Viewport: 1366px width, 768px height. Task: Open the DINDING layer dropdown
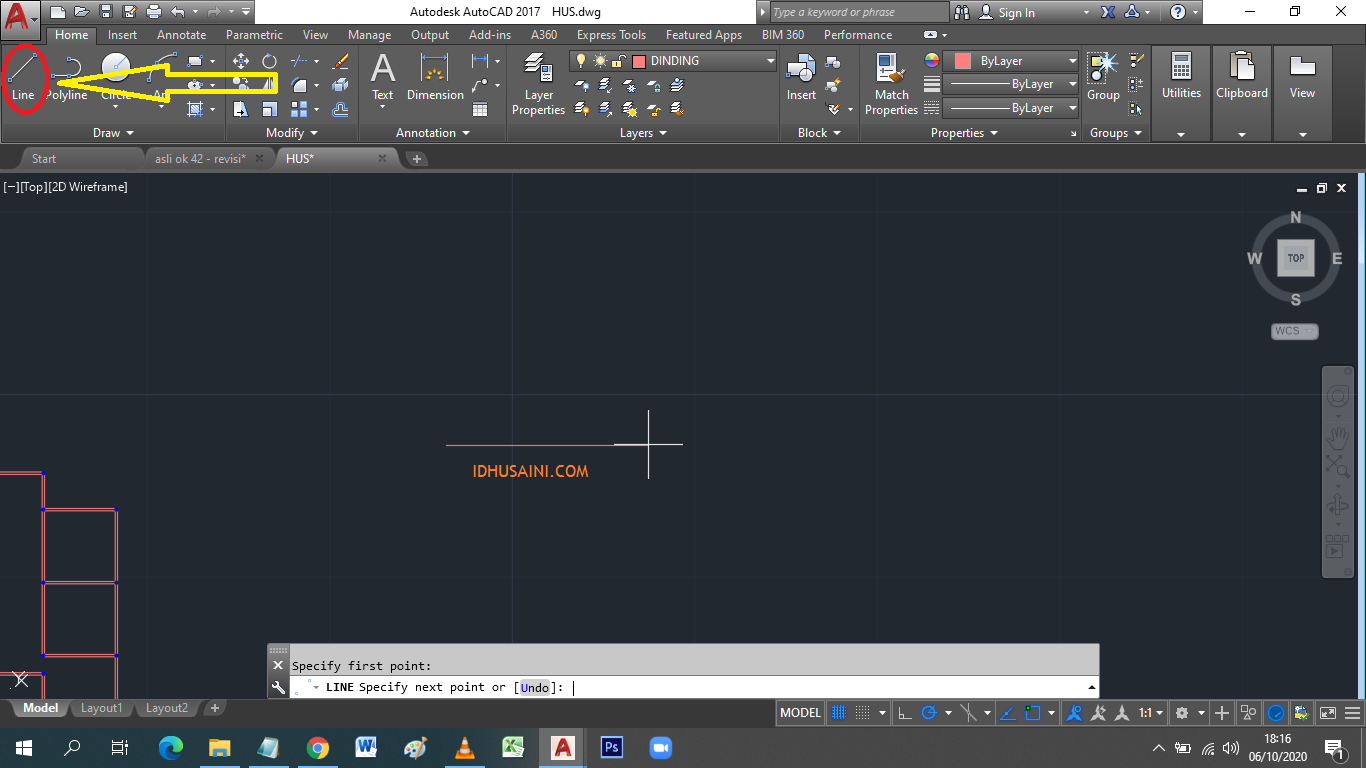768,60
